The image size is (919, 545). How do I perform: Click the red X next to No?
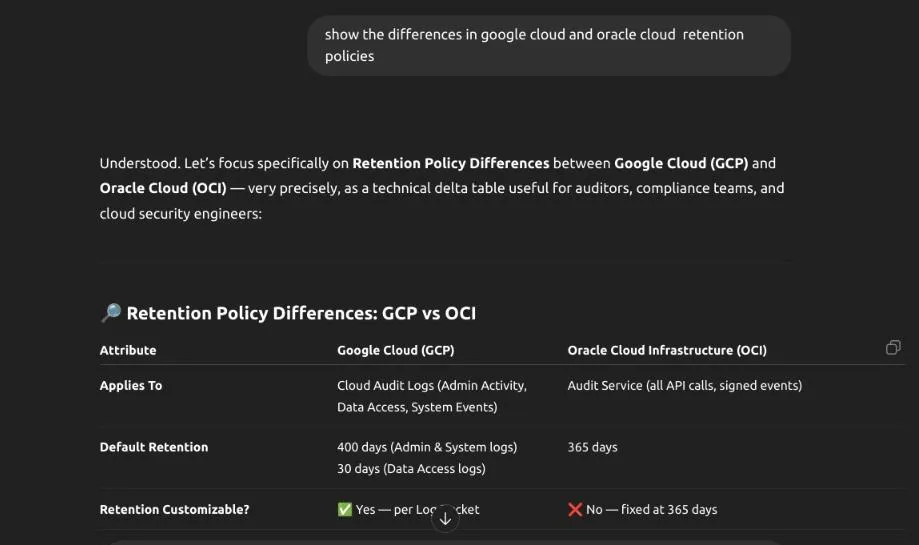575,509
